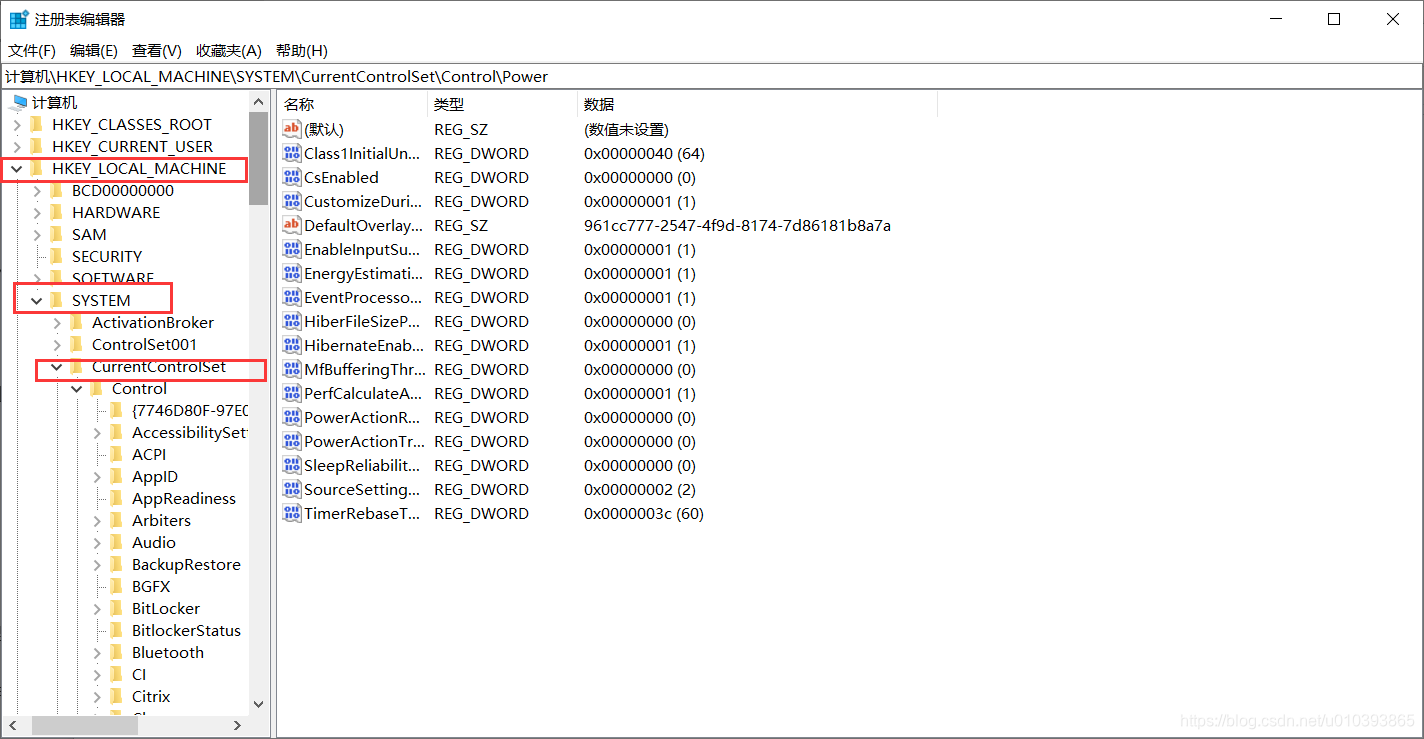Click data 961cc777-2547-4f9d-8174-7d86181b8a7a

[737, 225]
